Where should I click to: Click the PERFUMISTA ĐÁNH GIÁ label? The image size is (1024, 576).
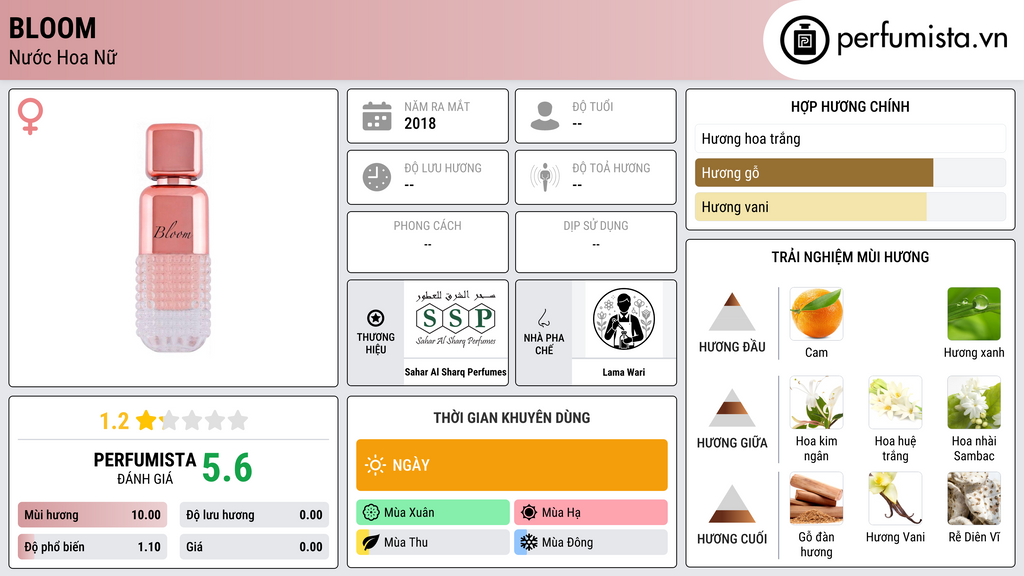(145, 468)
